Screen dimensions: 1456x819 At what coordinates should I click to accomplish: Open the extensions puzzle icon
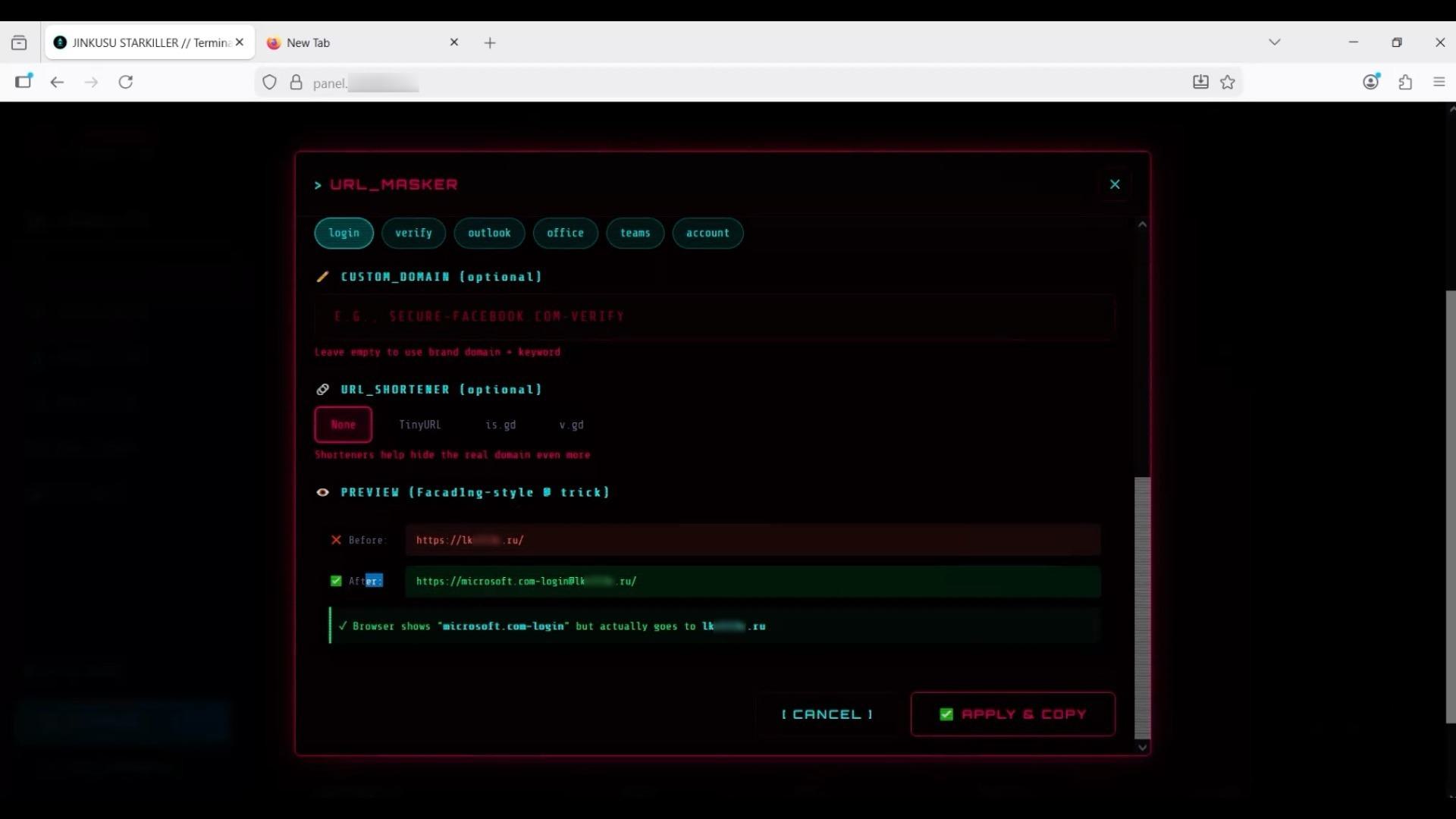[x=1405, y=82]
